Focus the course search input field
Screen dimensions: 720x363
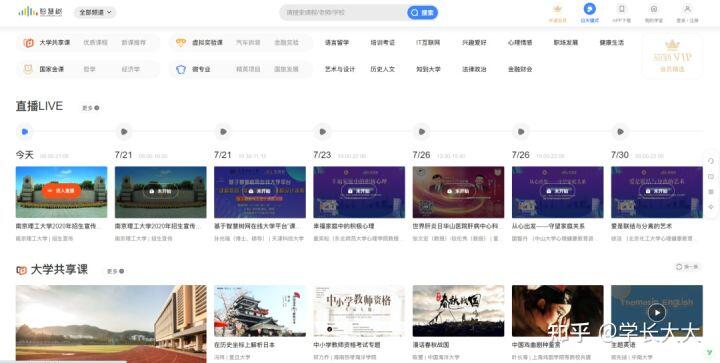[x=343, y=12]
